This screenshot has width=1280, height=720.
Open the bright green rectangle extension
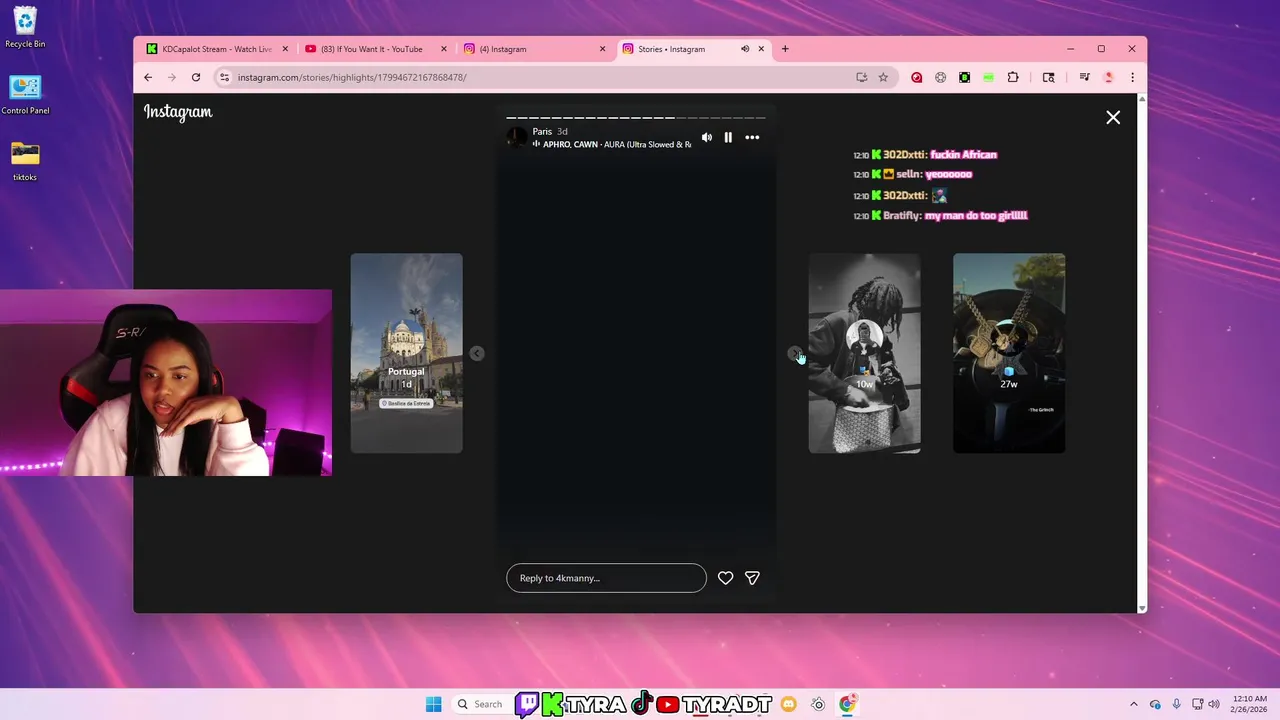988,77
